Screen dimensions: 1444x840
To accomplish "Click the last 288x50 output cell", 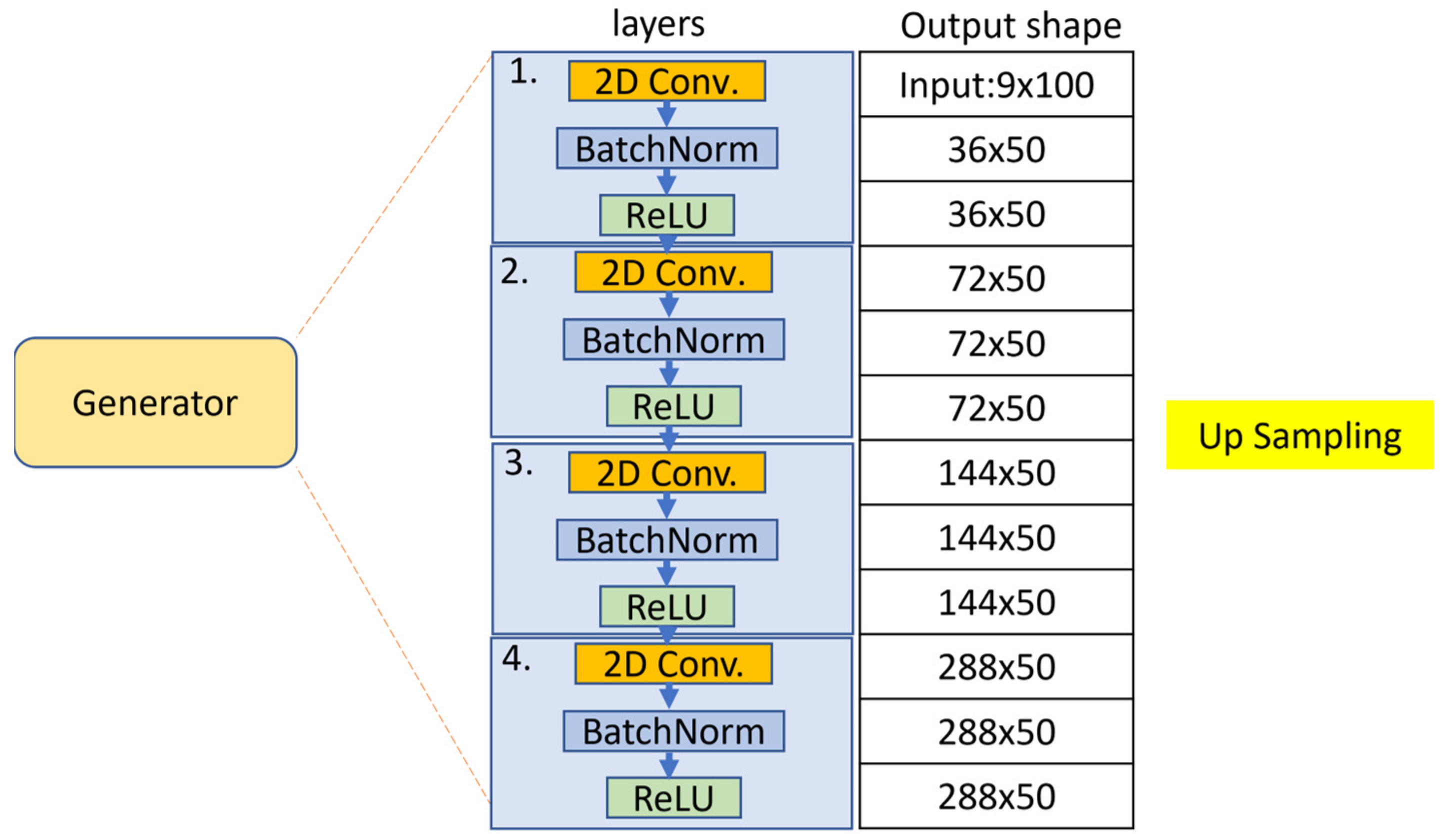I will 996,796.
